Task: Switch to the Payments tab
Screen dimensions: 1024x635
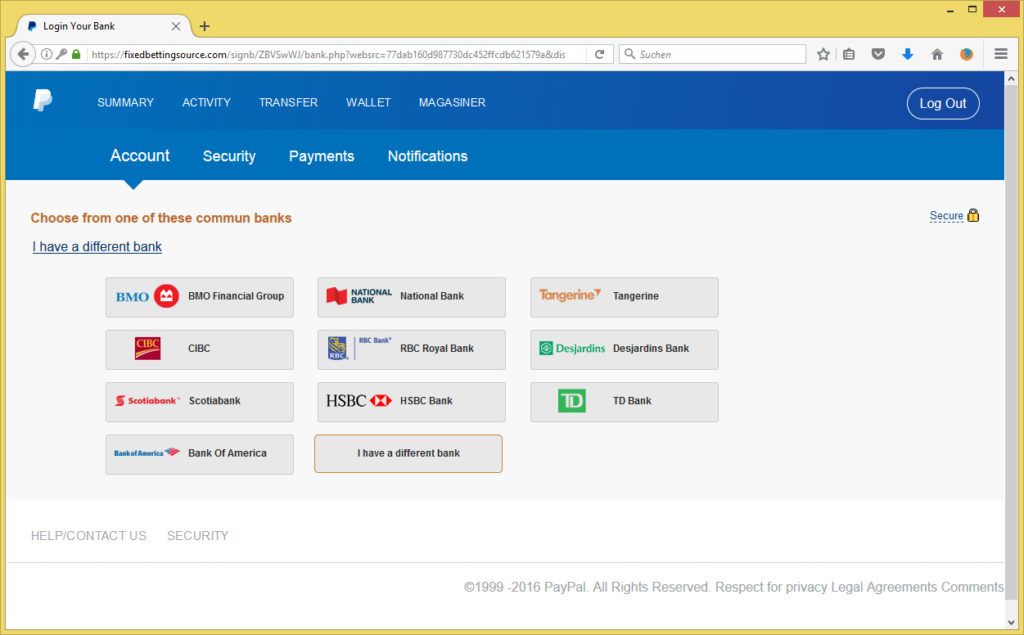Action: (321, 156)
